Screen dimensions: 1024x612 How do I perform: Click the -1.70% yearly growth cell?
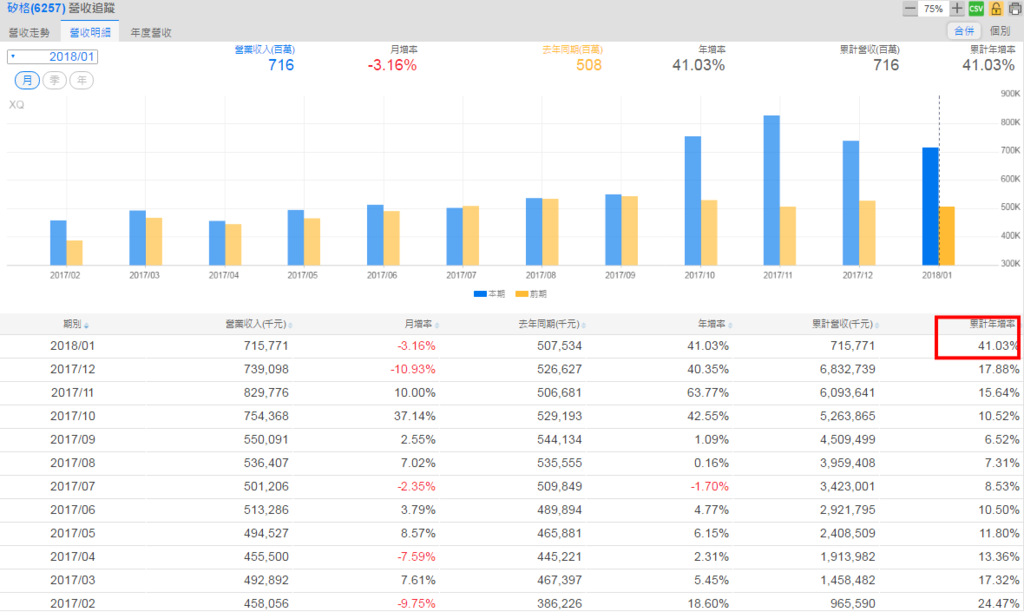coord(710,487)
